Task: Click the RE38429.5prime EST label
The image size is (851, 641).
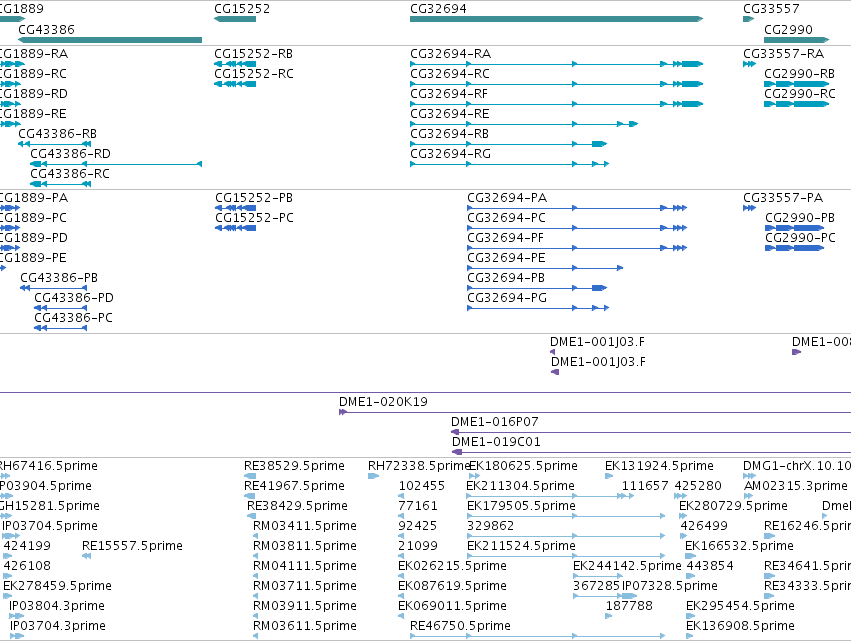Action: pos(297,506)
